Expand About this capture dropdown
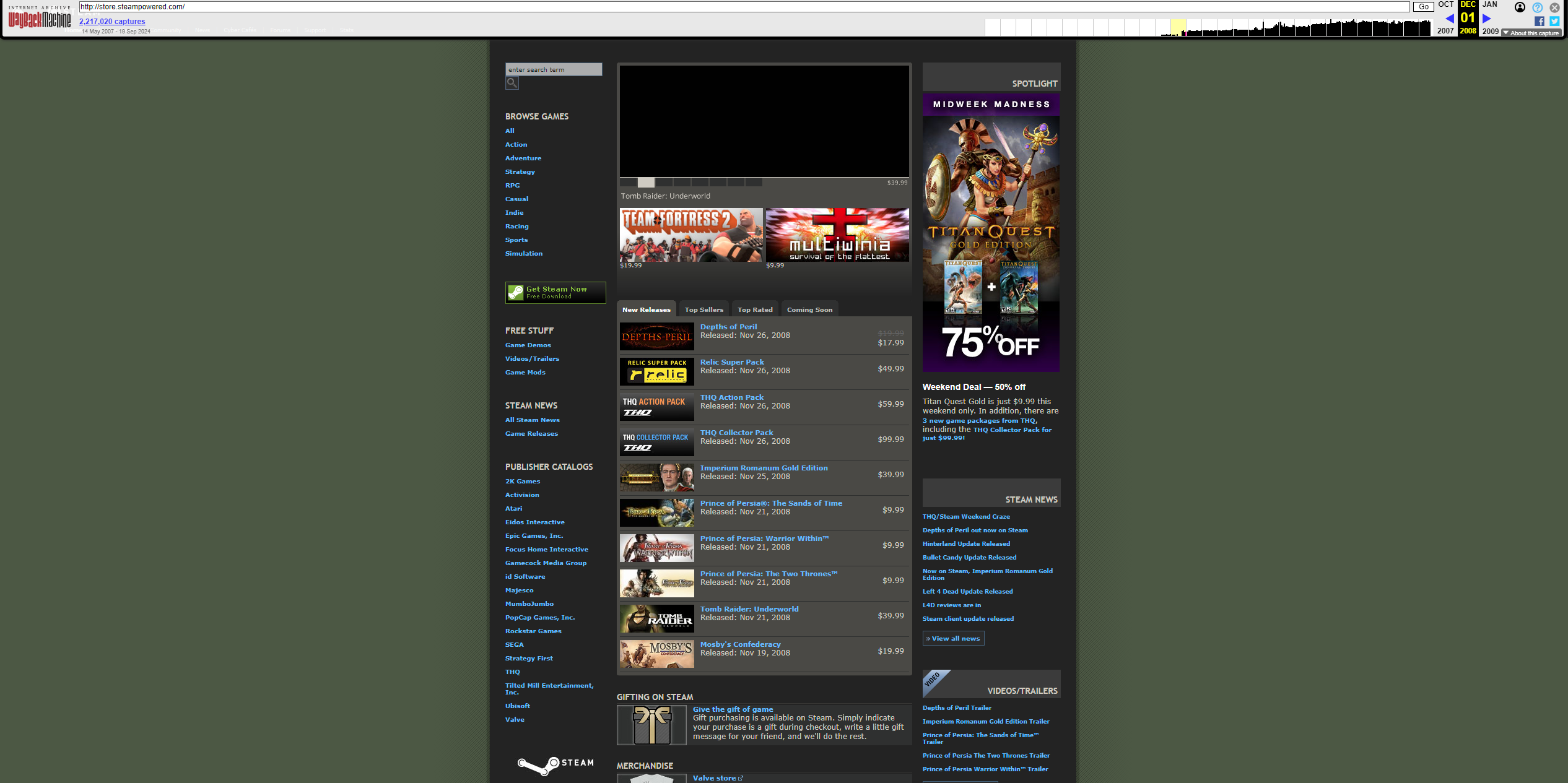The width and height of the screenshot is (1568, 783). (x=1531, y=33)
